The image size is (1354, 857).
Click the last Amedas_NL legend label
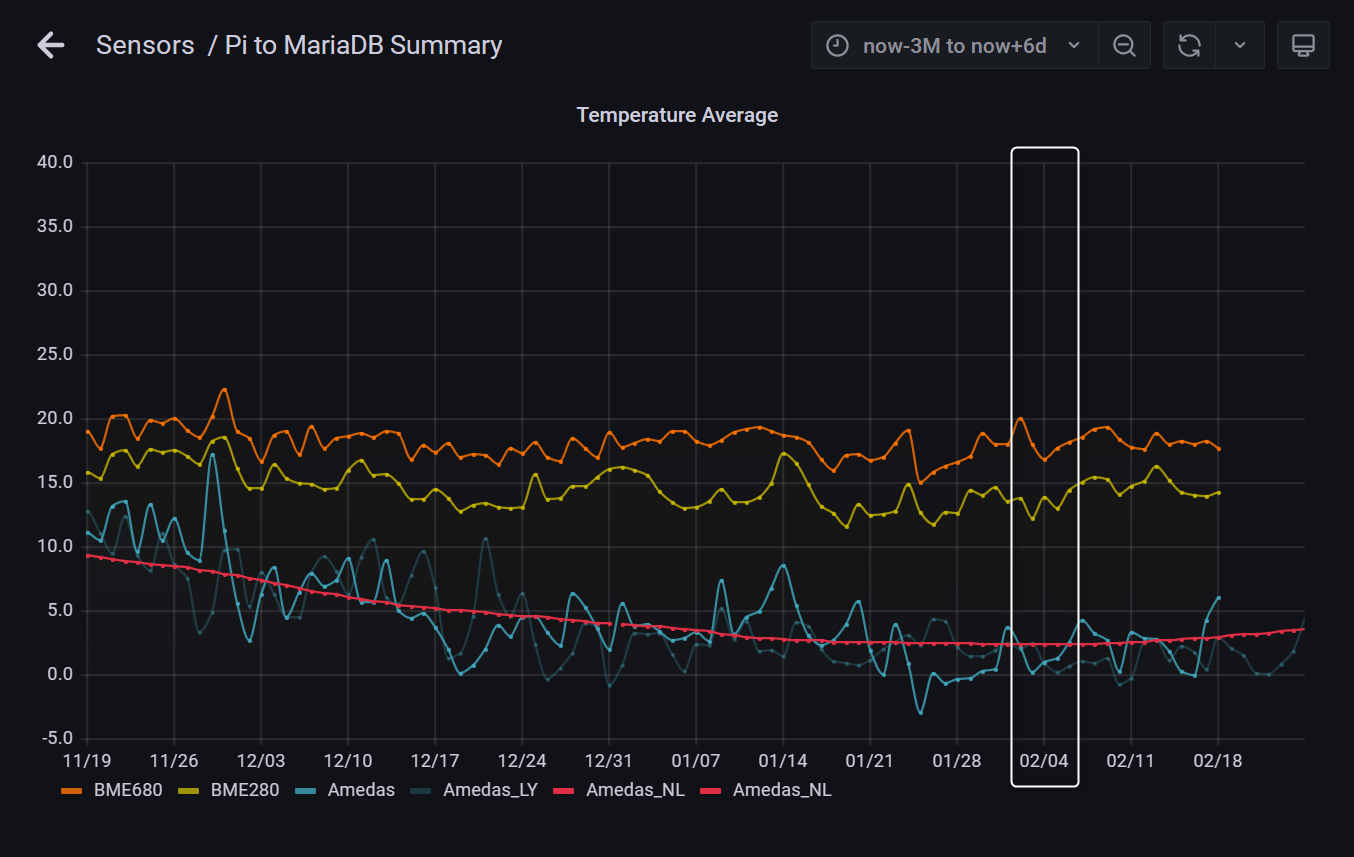[x=781, y=790]
